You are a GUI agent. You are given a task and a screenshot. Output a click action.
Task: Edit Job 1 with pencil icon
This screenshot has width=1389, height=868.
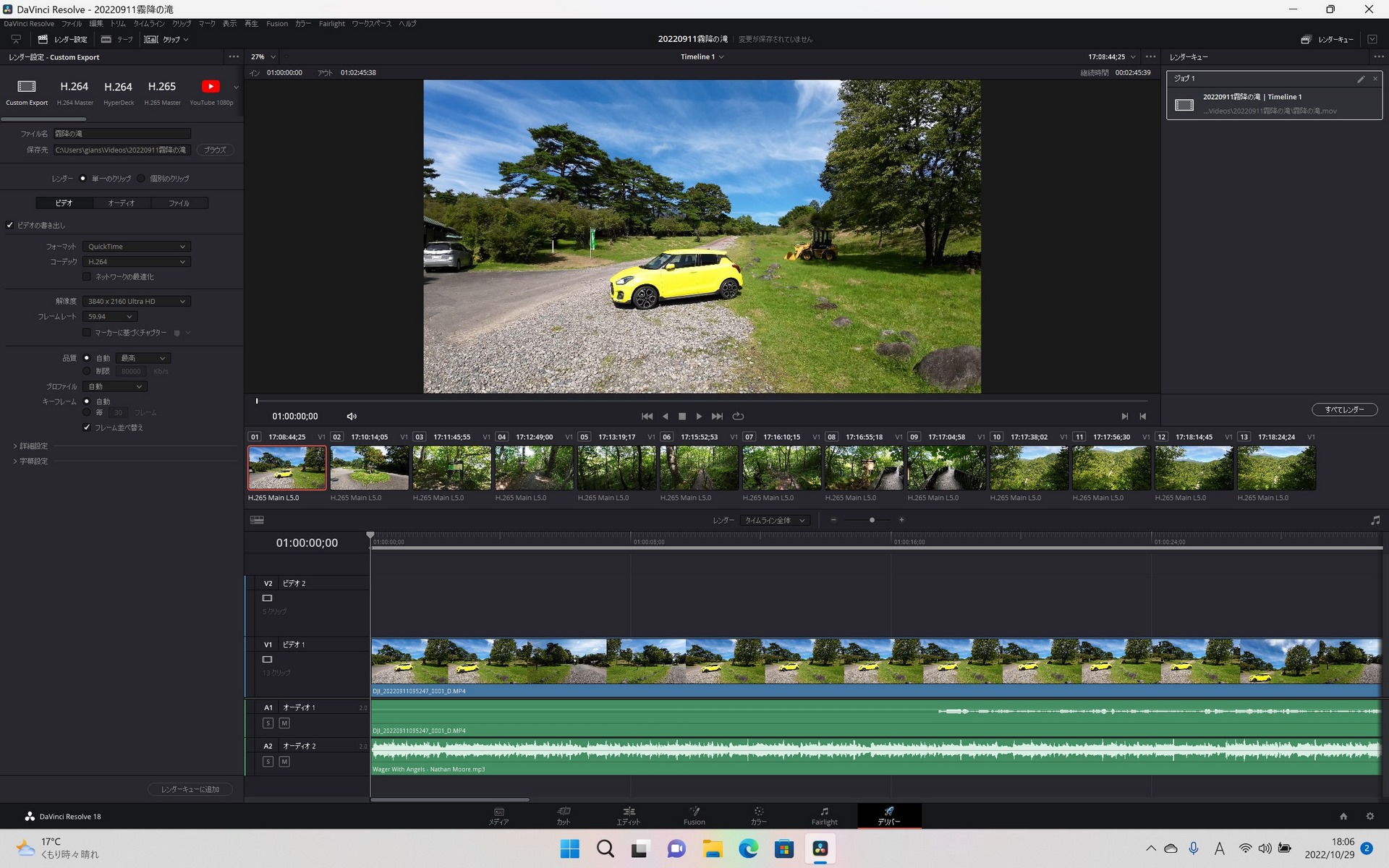1360,79
